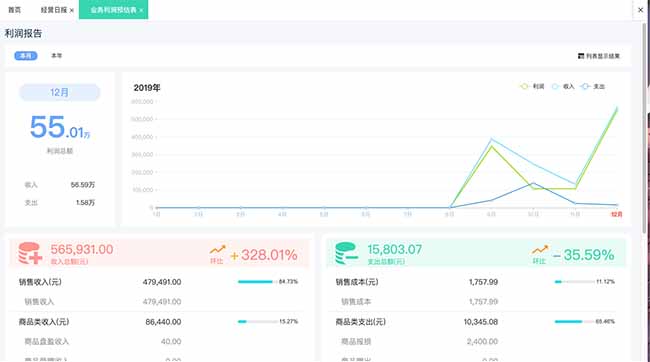
Task: Select the 本月 period pill
Action: 26,56
